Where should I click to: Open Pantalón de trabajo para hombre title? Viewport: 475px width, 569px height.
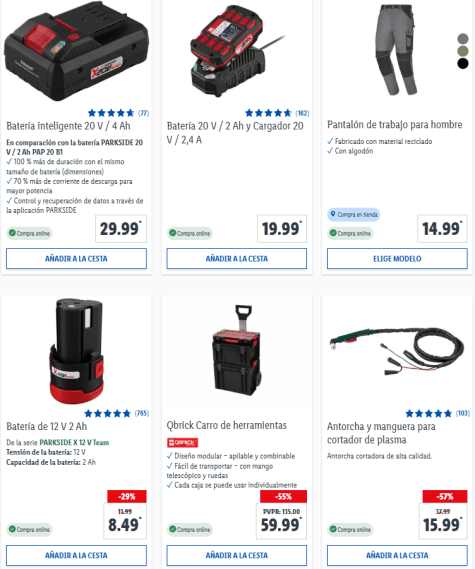point(395,124)
